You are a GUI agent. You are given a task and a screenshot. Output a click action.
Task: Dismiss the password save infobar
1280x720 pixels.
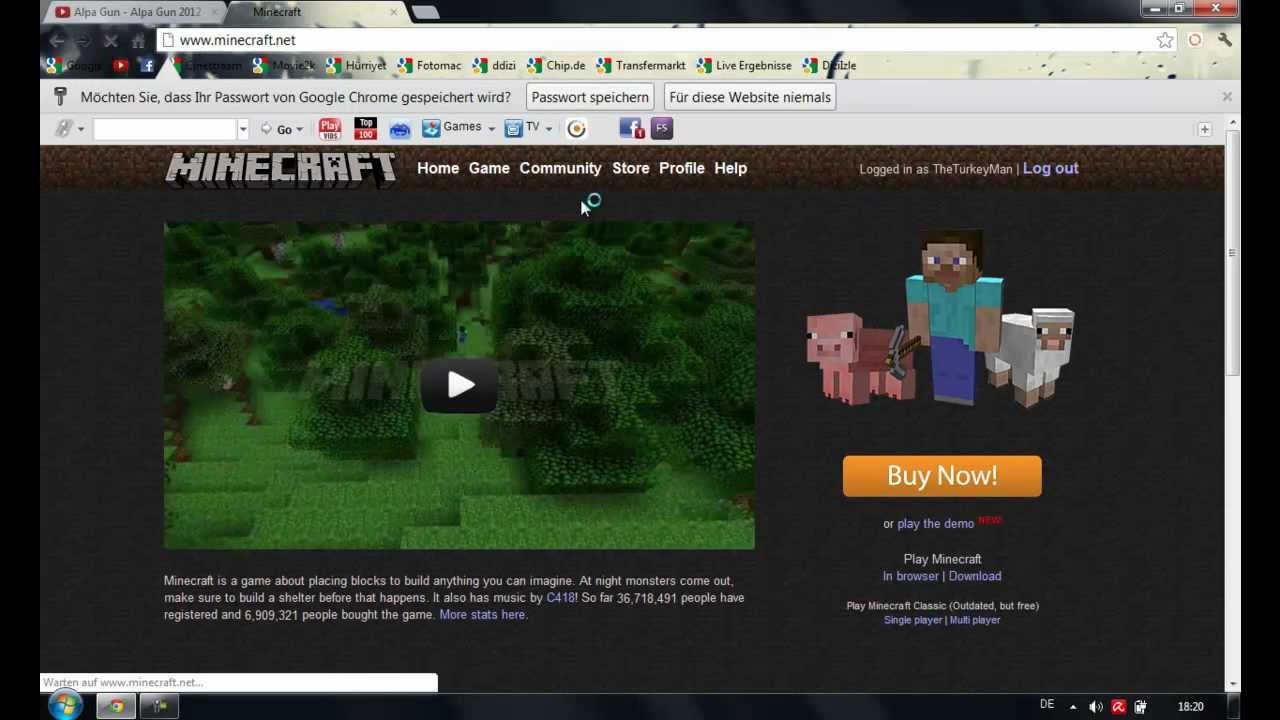click(1227, 97)
